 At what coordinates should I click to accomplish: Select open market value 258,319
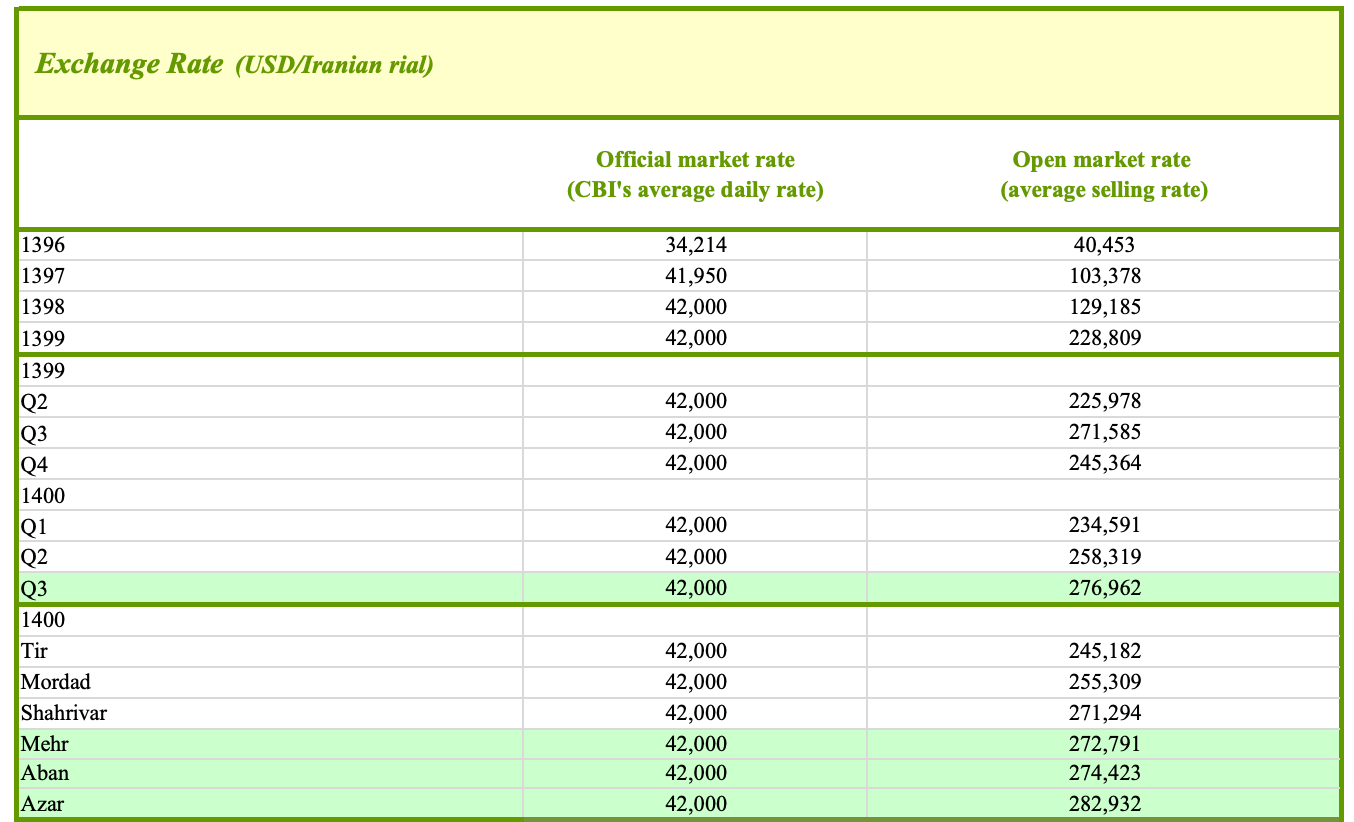point(1104,557)
